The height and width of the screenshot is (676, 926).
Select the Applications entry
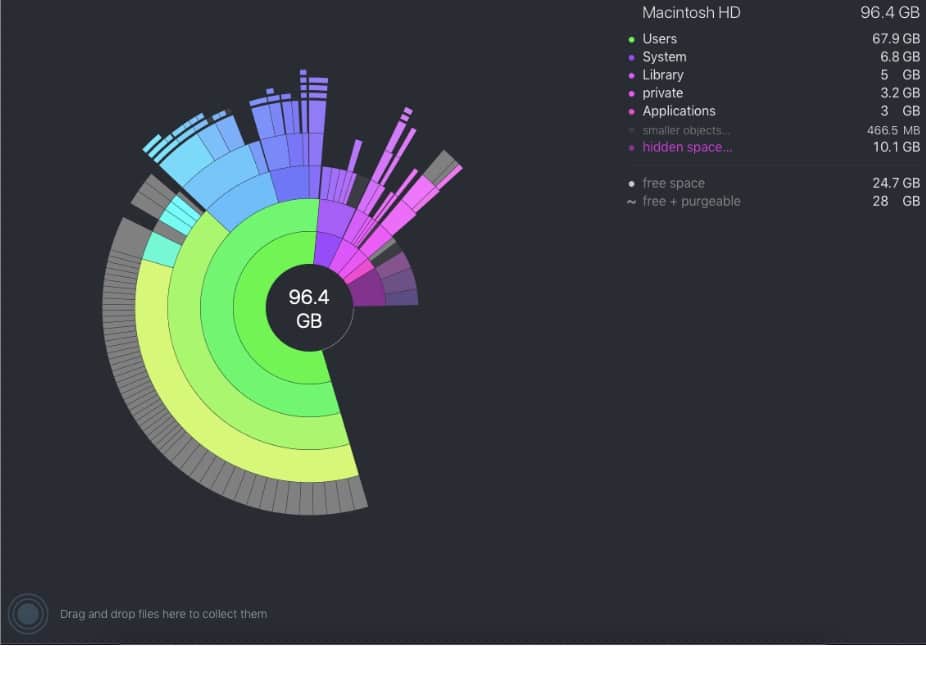(x=774, y=111)
